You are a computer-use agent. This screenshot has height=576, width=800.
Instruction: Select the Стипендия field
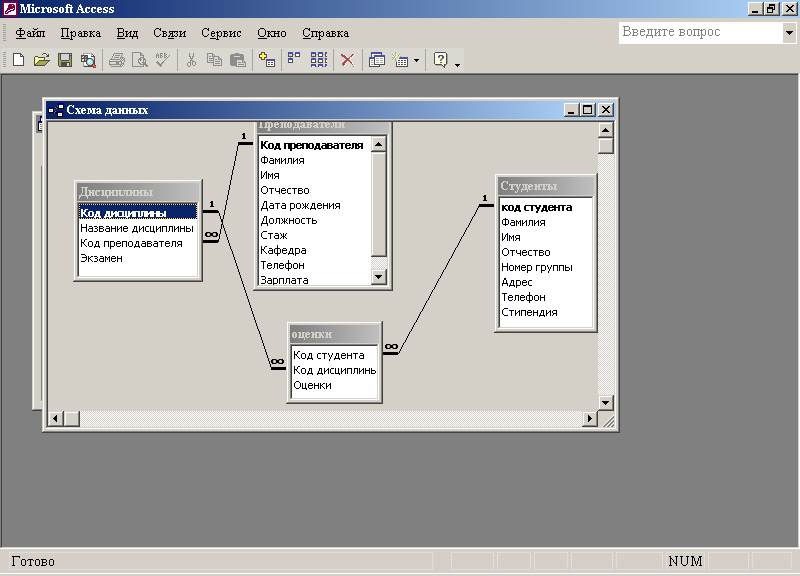tap(545, 312)
